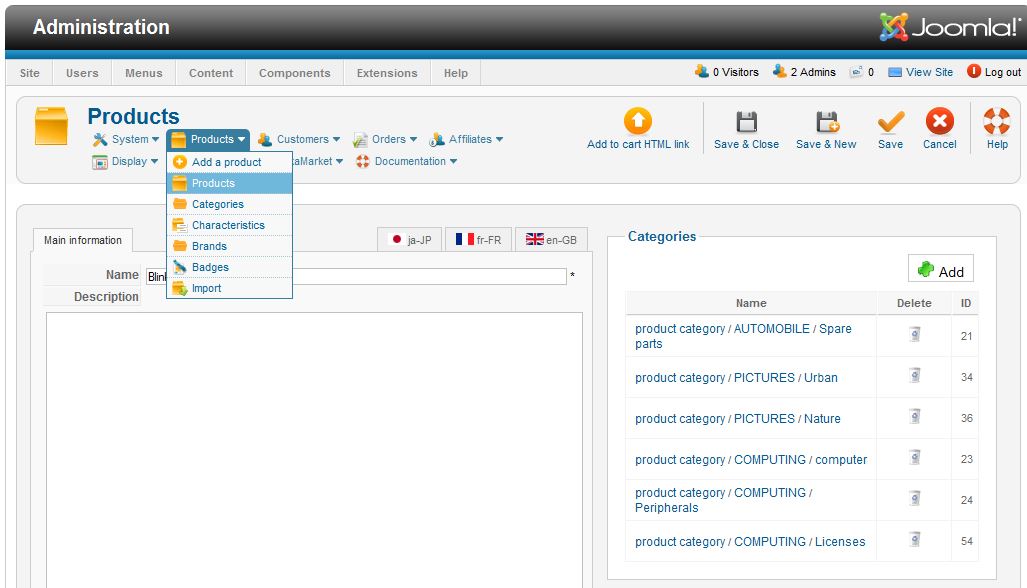Screen dimensions: 1027x588
Task: Expand the Customers dropdown menu
Action: click(x=299, y=139)
